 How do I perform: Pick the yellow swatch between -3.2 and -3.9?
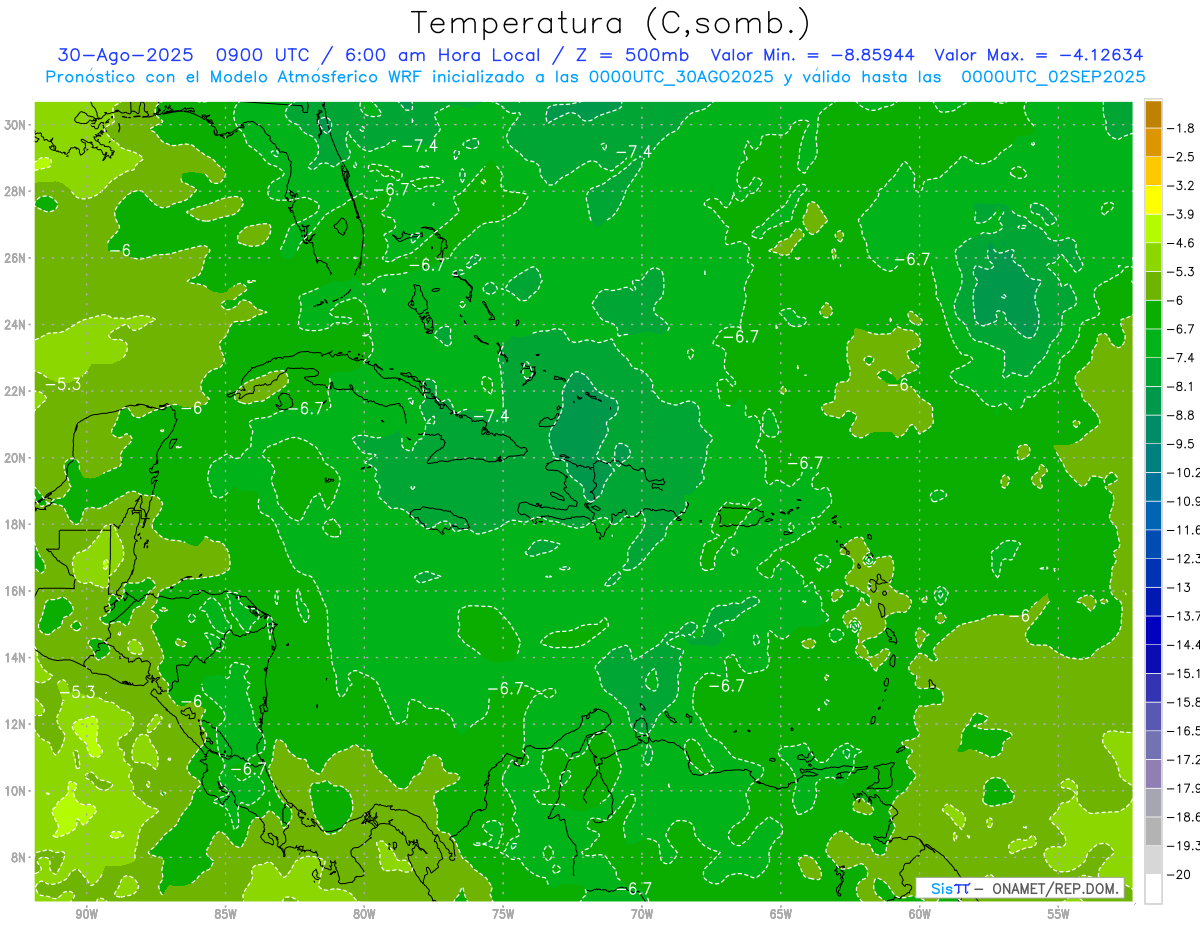tap(1153, 200)
